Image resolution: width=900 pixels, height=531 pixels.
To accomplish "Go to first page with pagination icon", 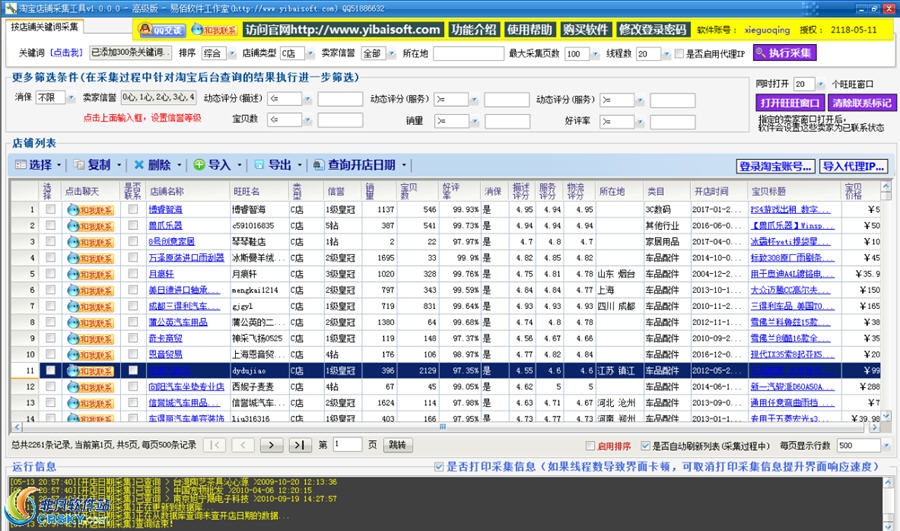I will point(215,445).
